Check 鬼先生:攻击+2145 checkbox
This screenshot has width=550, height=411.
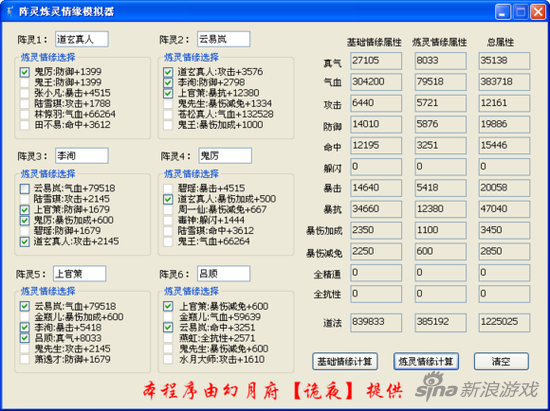pyautogui.click(x=25, y=349)
